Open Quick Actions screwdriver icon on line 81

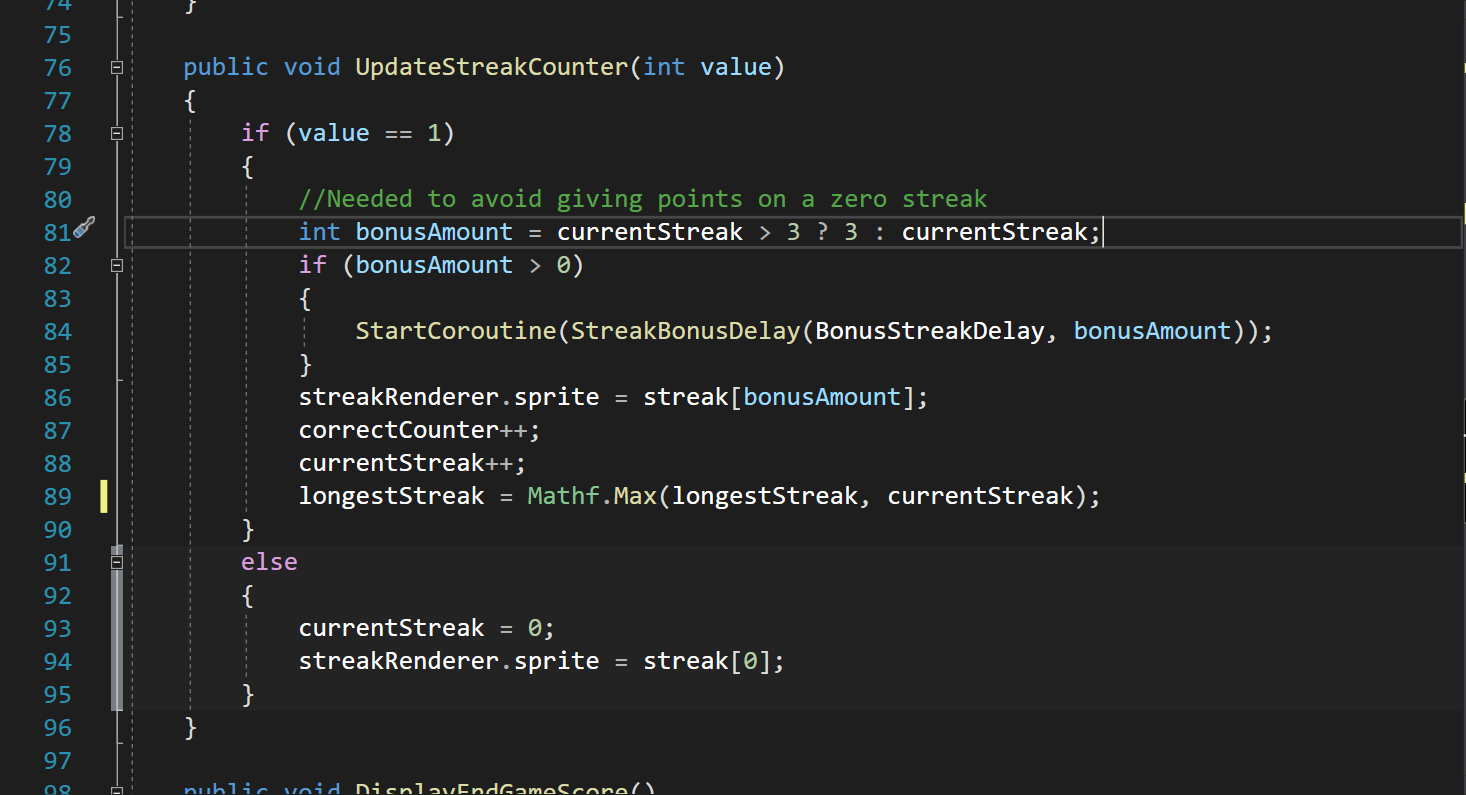click(84, 230)
